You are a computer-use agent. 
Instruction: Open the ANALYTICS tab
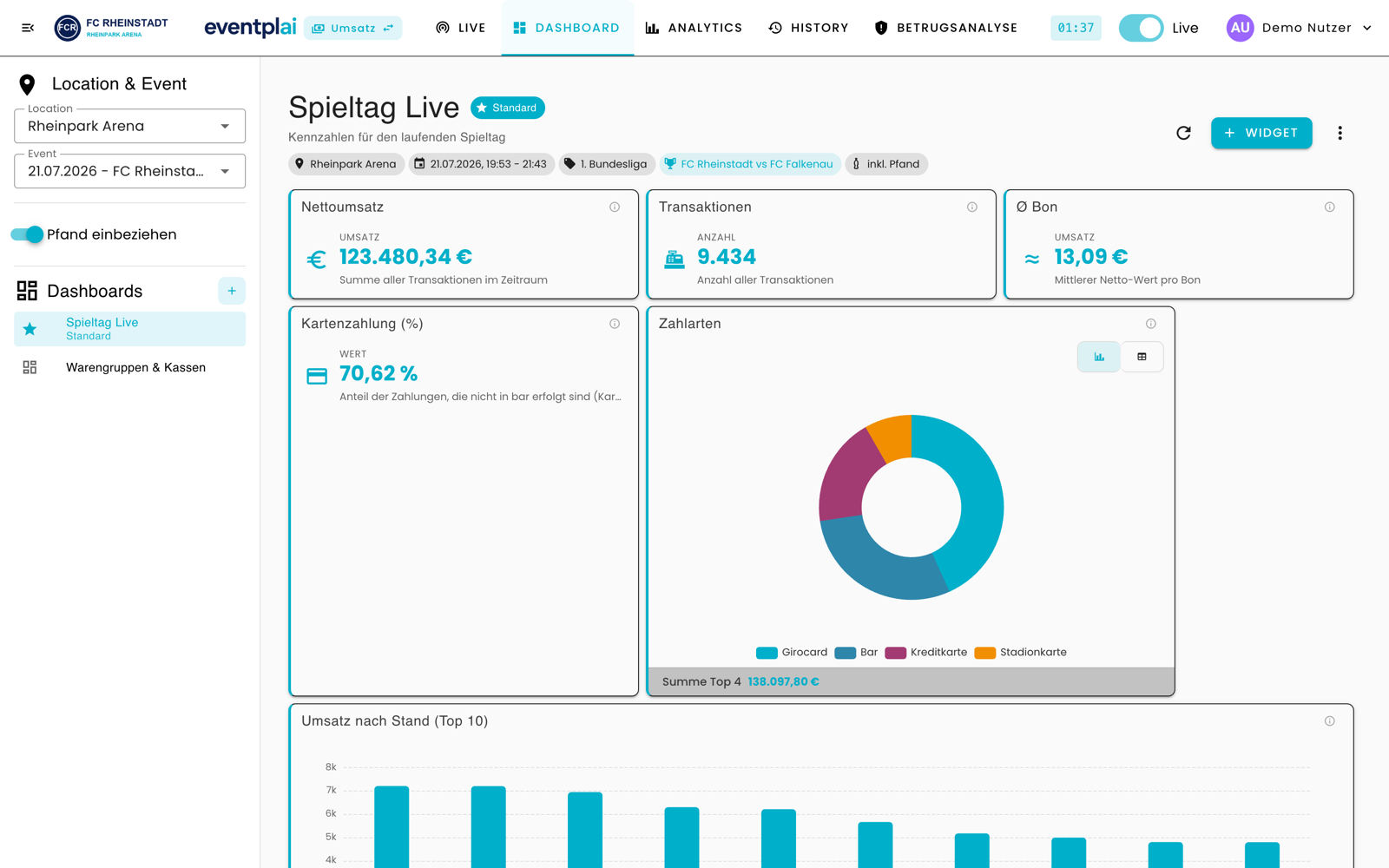[x=694, y=28]
